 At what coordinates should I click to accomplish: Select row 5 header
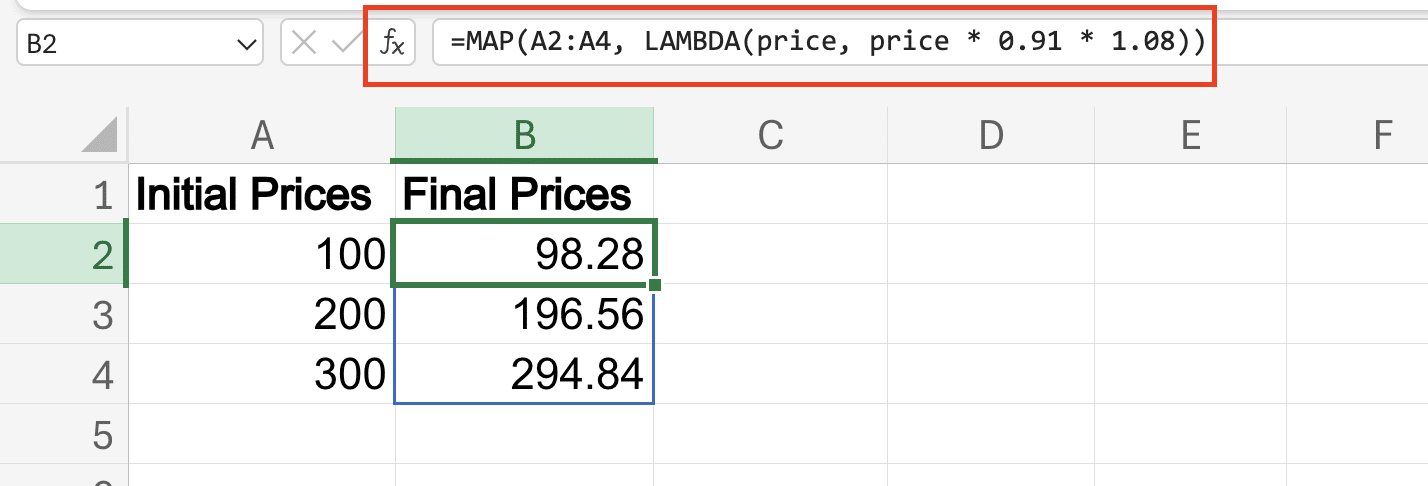pos(100,435)
